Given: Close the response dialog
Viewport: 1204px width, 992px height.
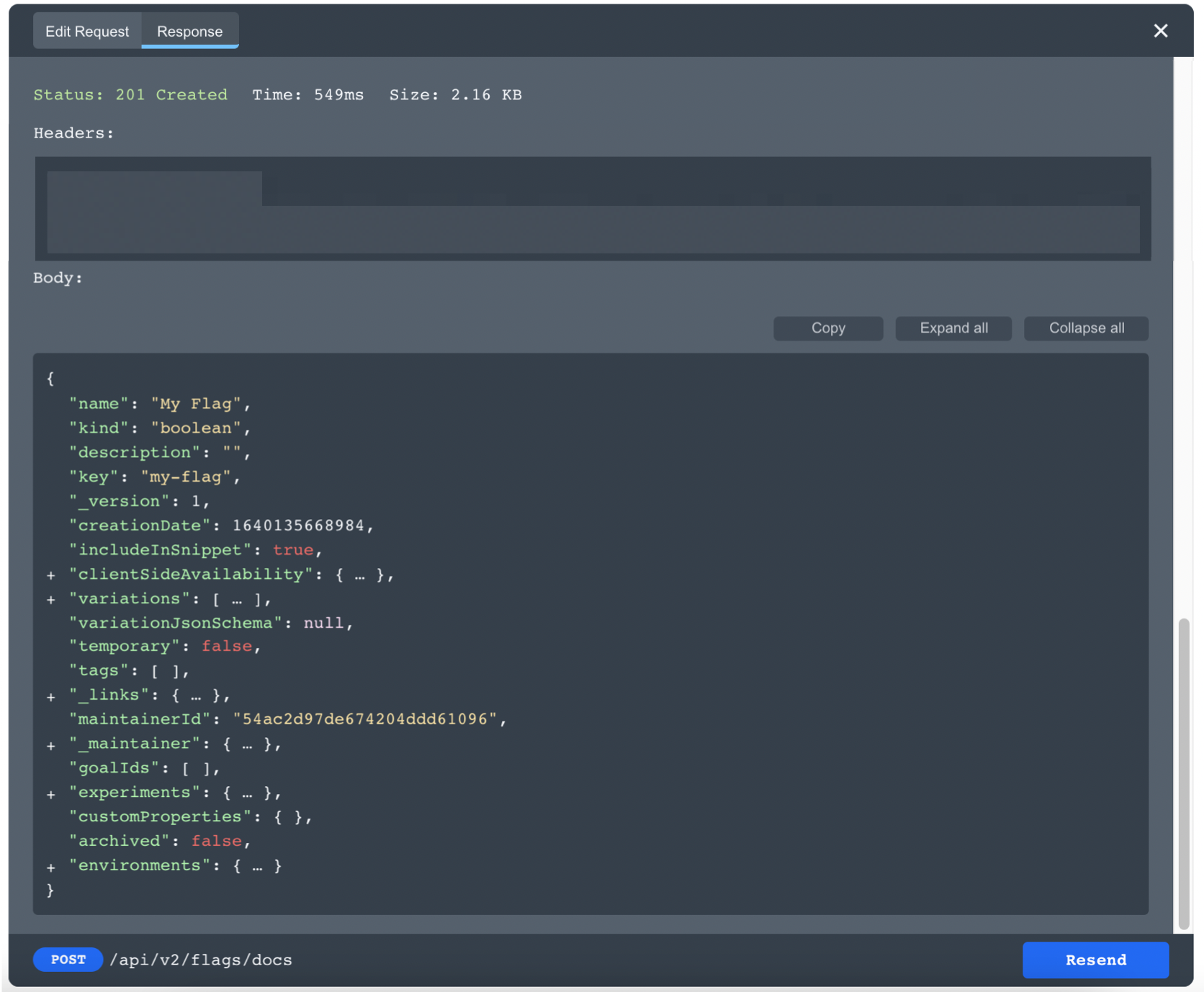Looking at the screenshot, I should (1160, 31).
